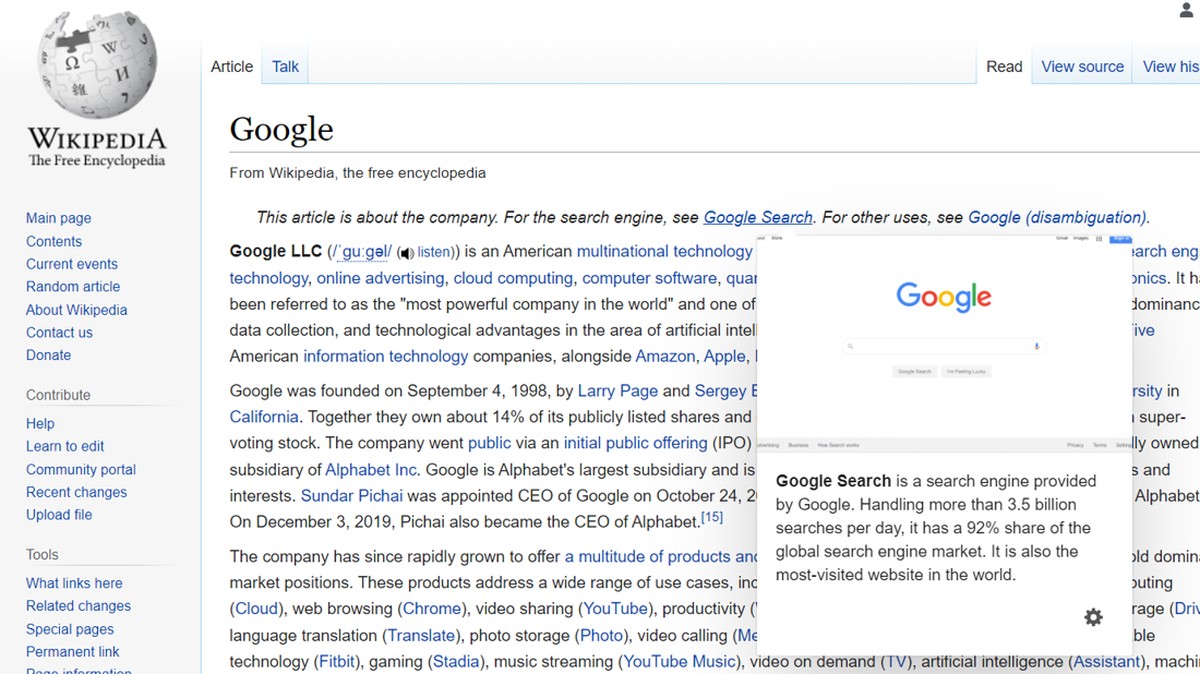Open the user account icon
Viewport: 1200px width, 674px height.
(x=1187, y=11)
